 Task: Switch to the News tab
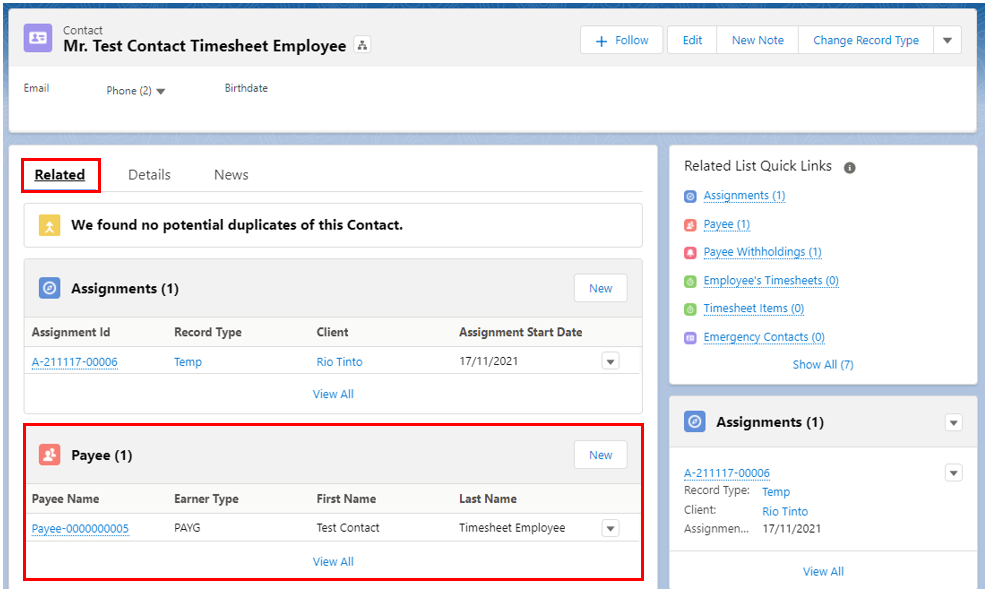(x=231, y=175)
